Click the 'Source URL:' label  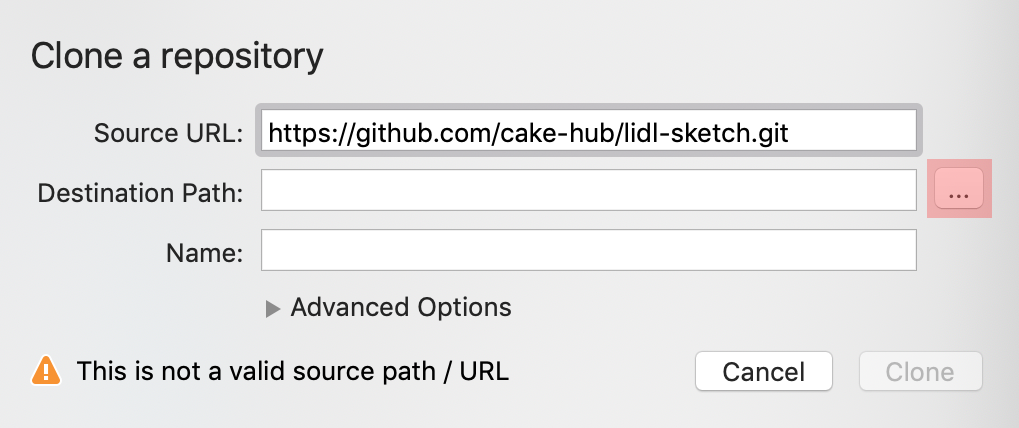point(168,133)
